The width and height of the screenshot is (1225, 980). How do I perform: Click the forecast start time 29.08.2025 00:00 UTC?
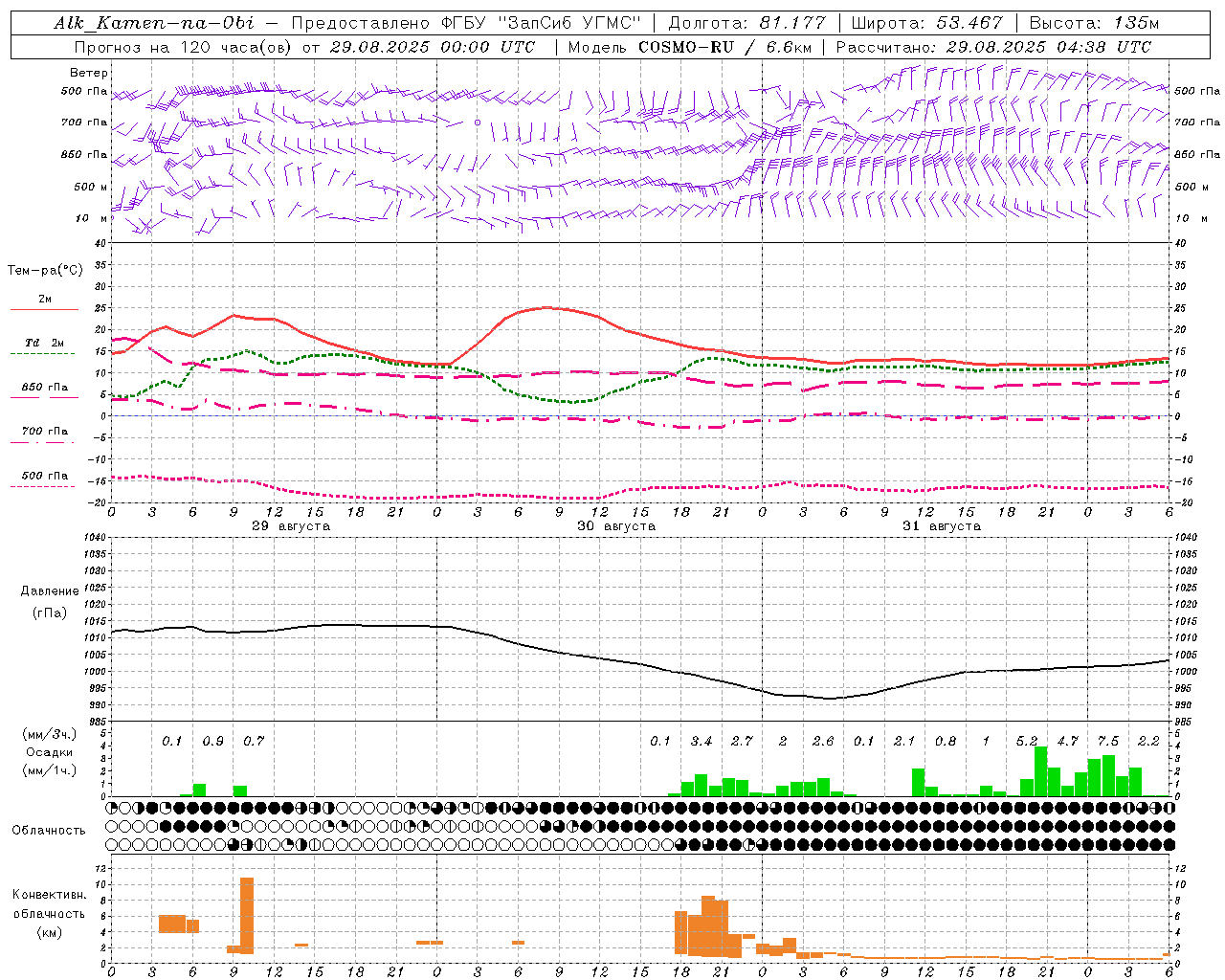432,47
